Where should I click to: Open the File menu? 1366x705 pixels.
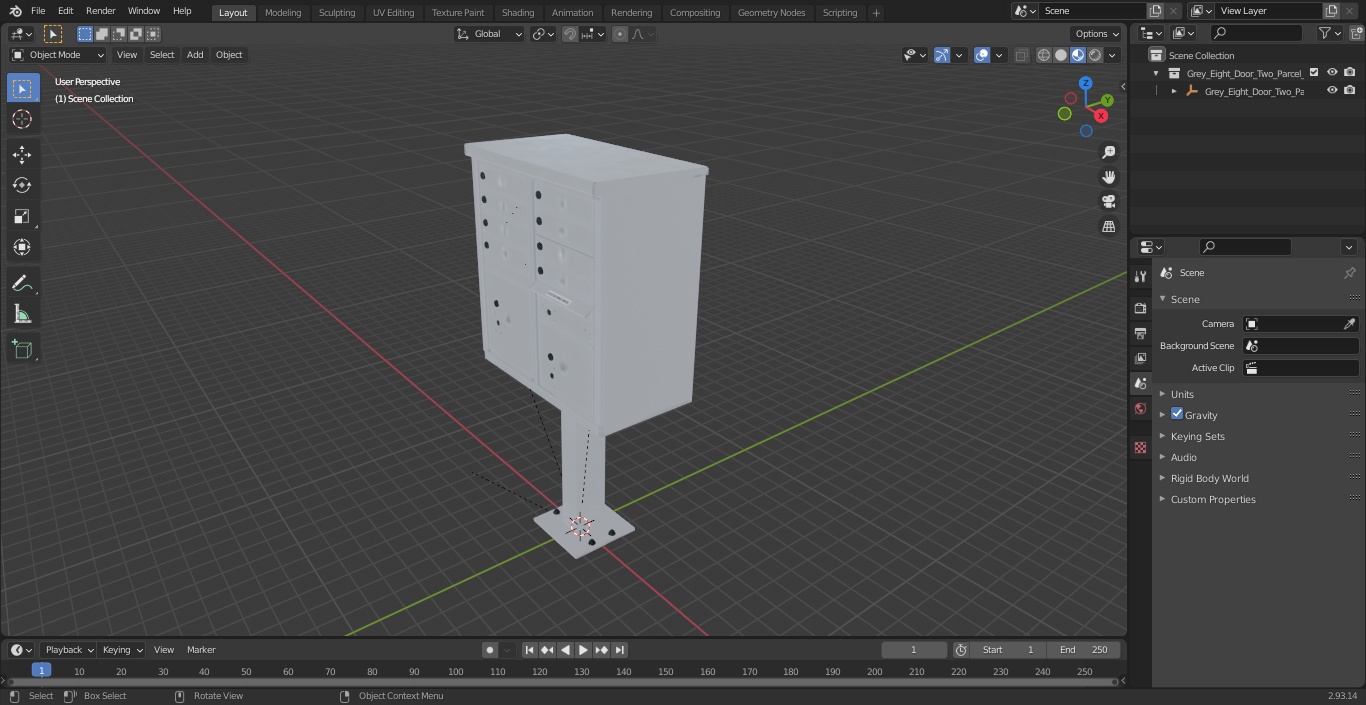tap(38, 11)
